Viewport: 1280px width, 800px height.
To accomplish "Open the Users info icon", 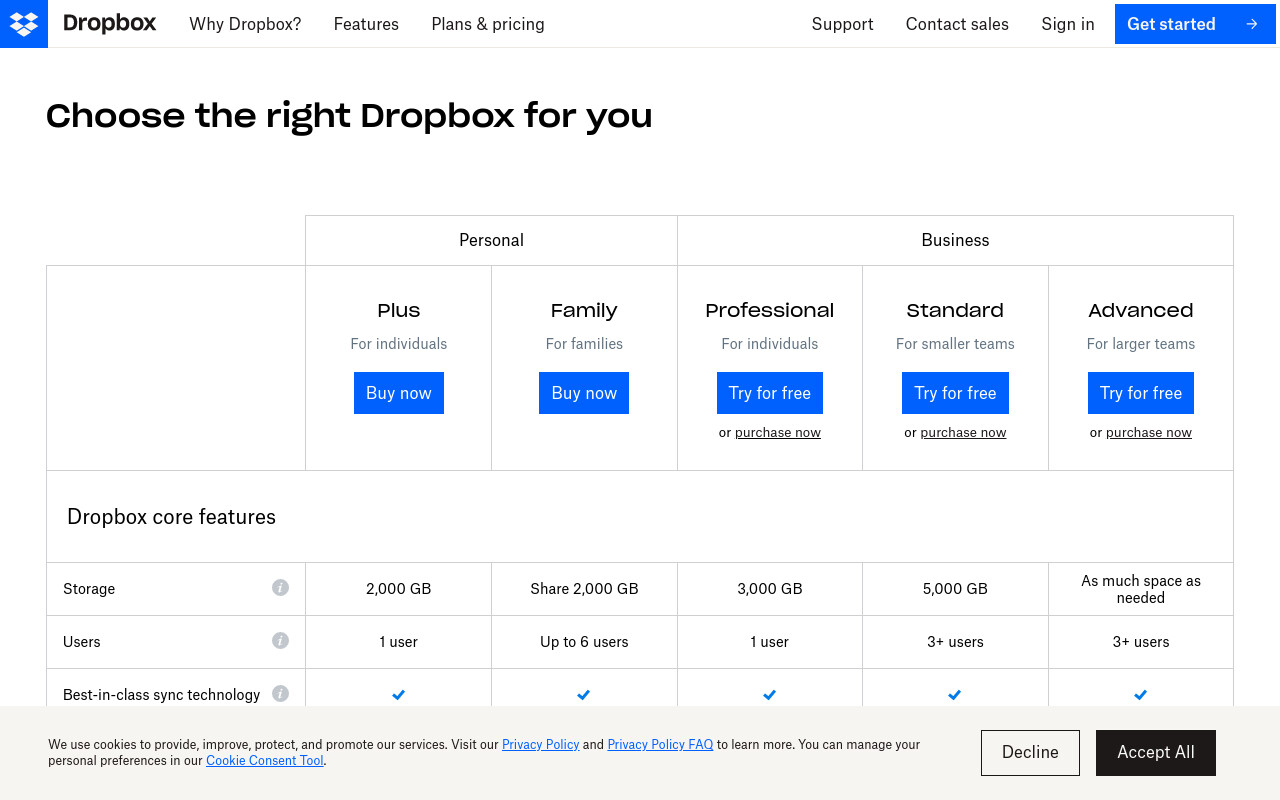I will coord(280,640).
